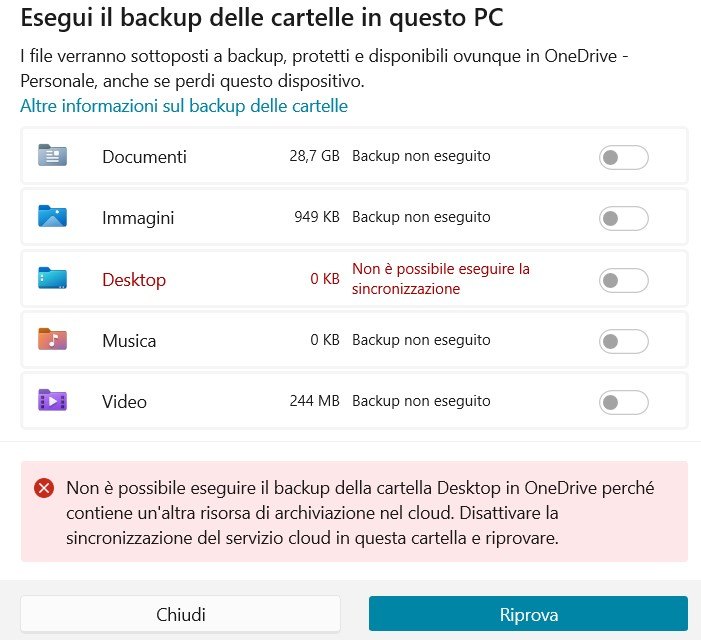Click the purple Video folder icon
The width and height of the screenshot is (701, 640).
pos(52,400)
